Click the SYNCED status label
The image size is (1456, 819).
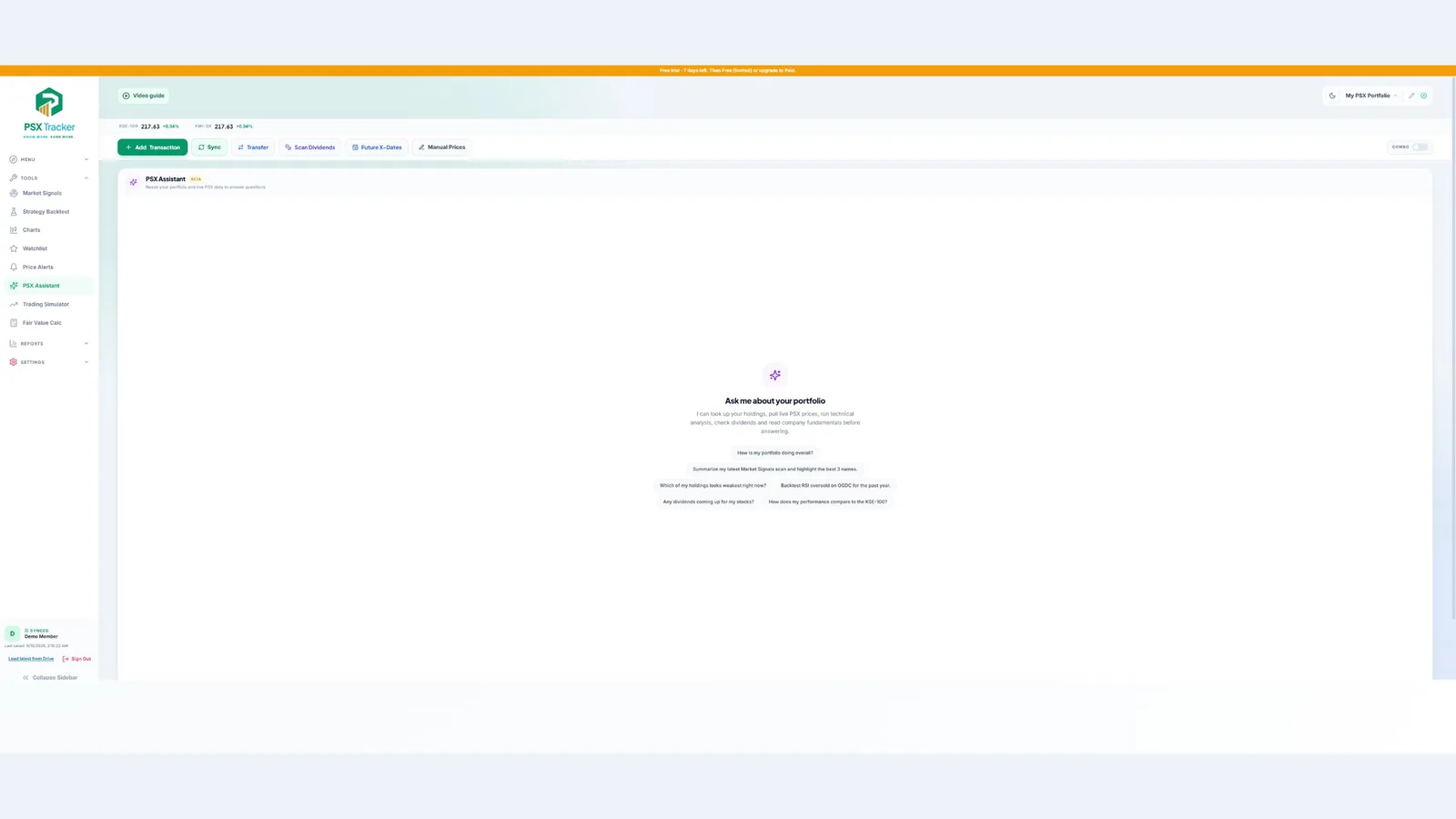click(37, 631)
